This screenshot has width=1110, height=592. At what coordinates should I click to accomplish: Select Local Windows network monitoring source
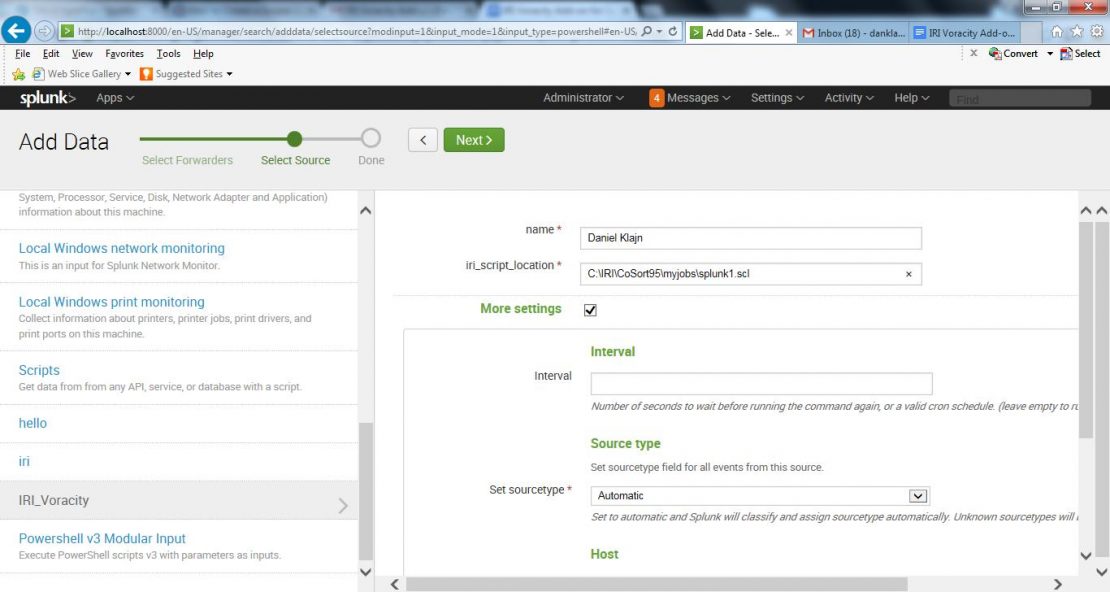122,249
